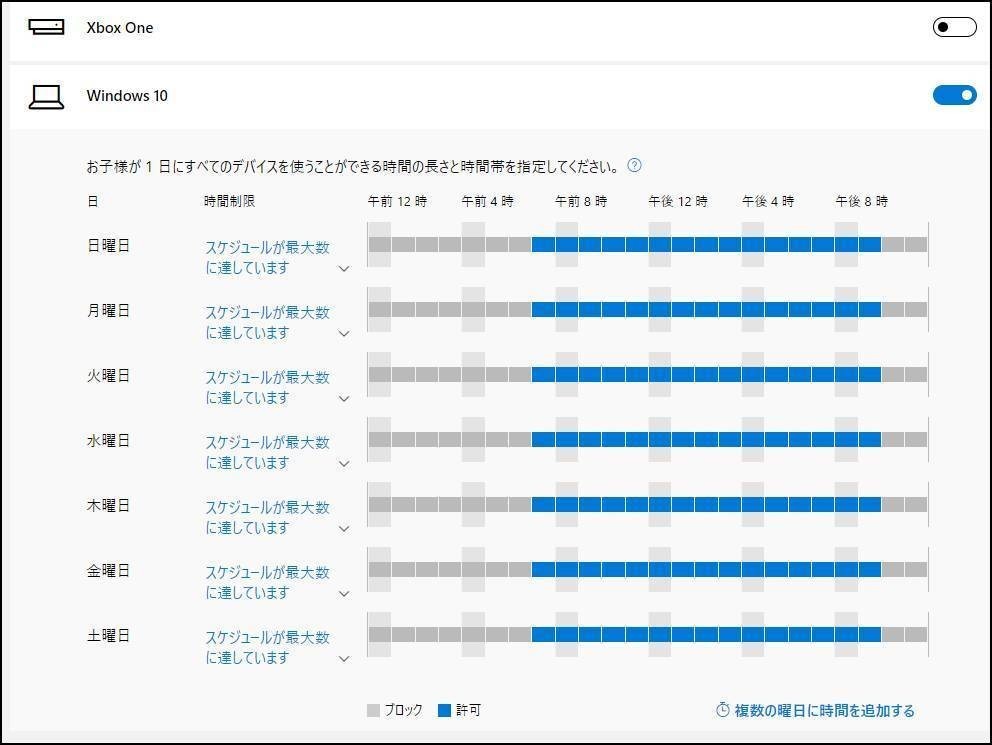Expand the 日曜日 schedule details chevron
The width and height of the screenshot is (992, 745).
point(344,268)
